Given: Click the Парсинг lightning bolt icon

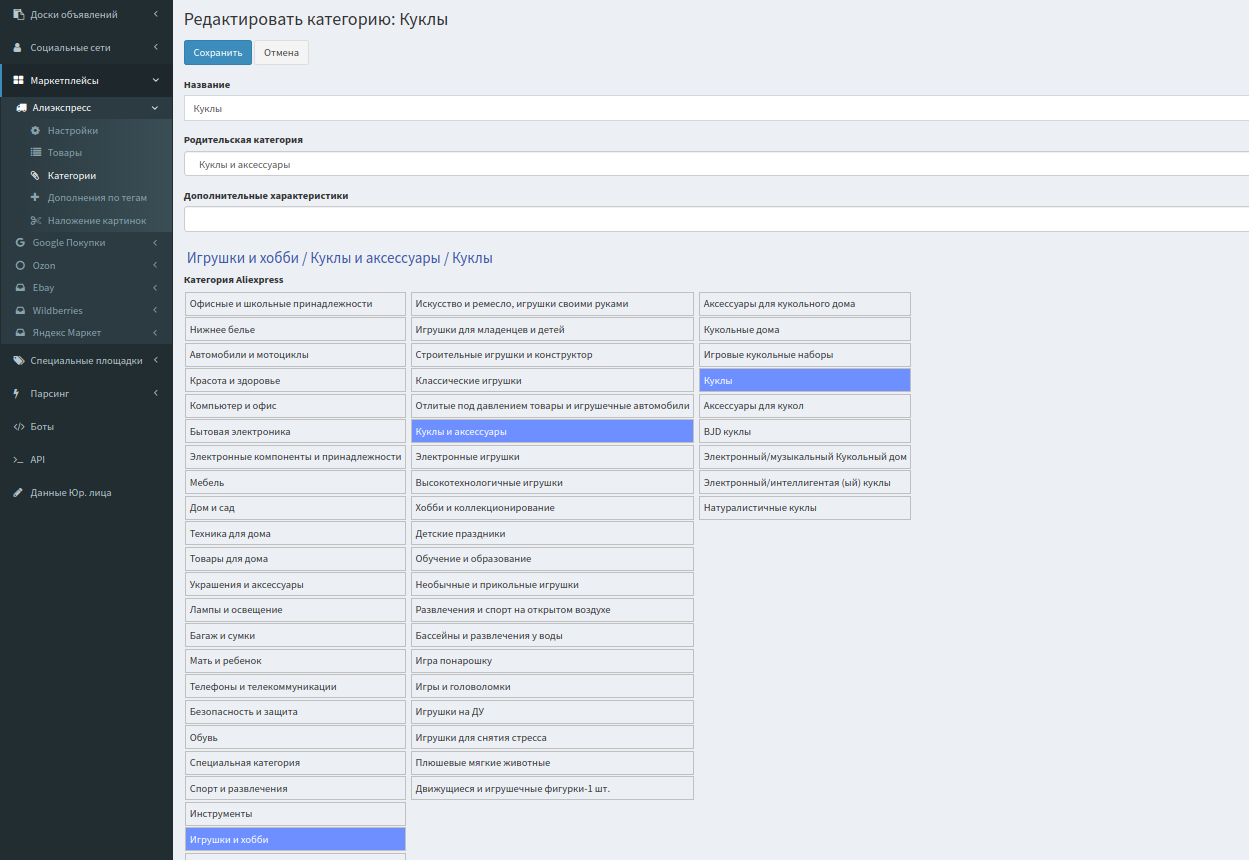Looking at the screenshot, I should click(16, 394).
